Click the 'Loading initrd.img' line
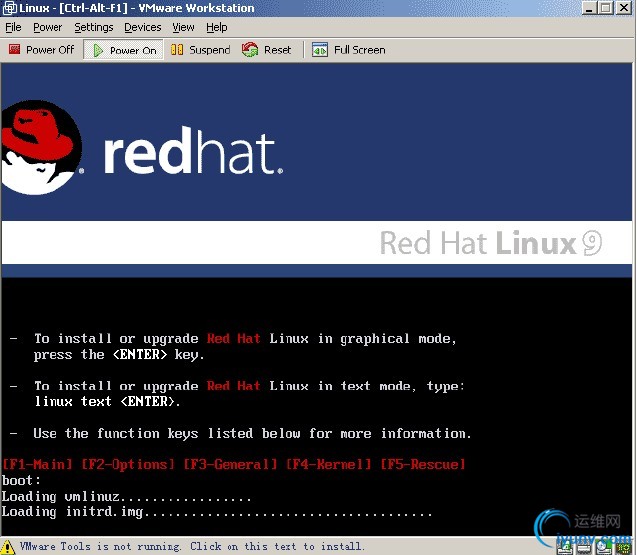 pyautogui.click(x=217, y=512)
